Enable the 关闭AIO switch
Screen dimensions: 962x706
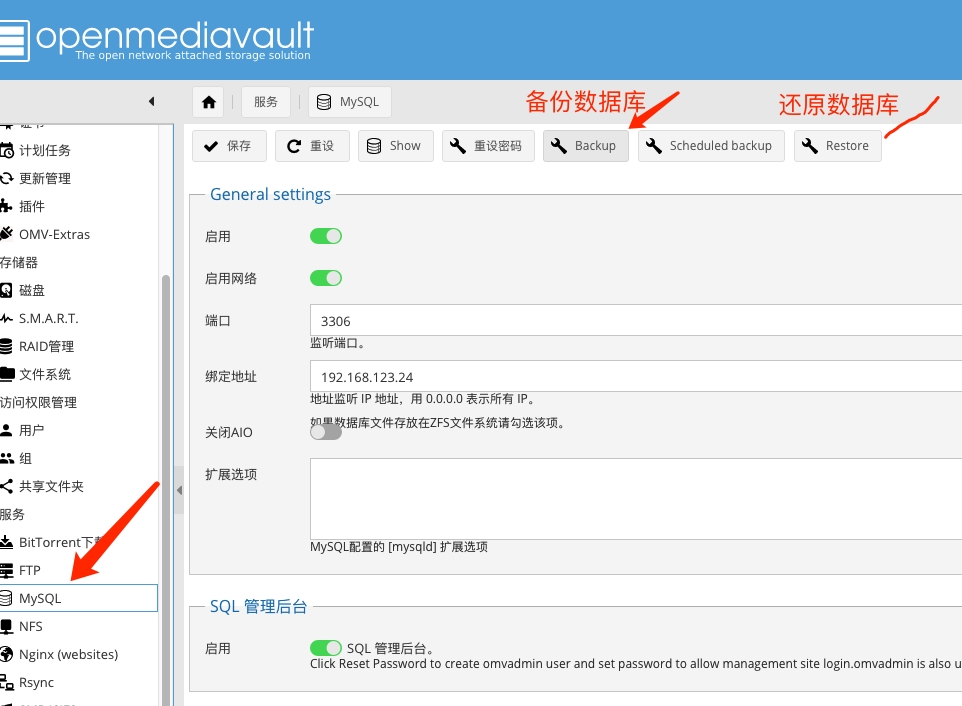pos(325,432)
